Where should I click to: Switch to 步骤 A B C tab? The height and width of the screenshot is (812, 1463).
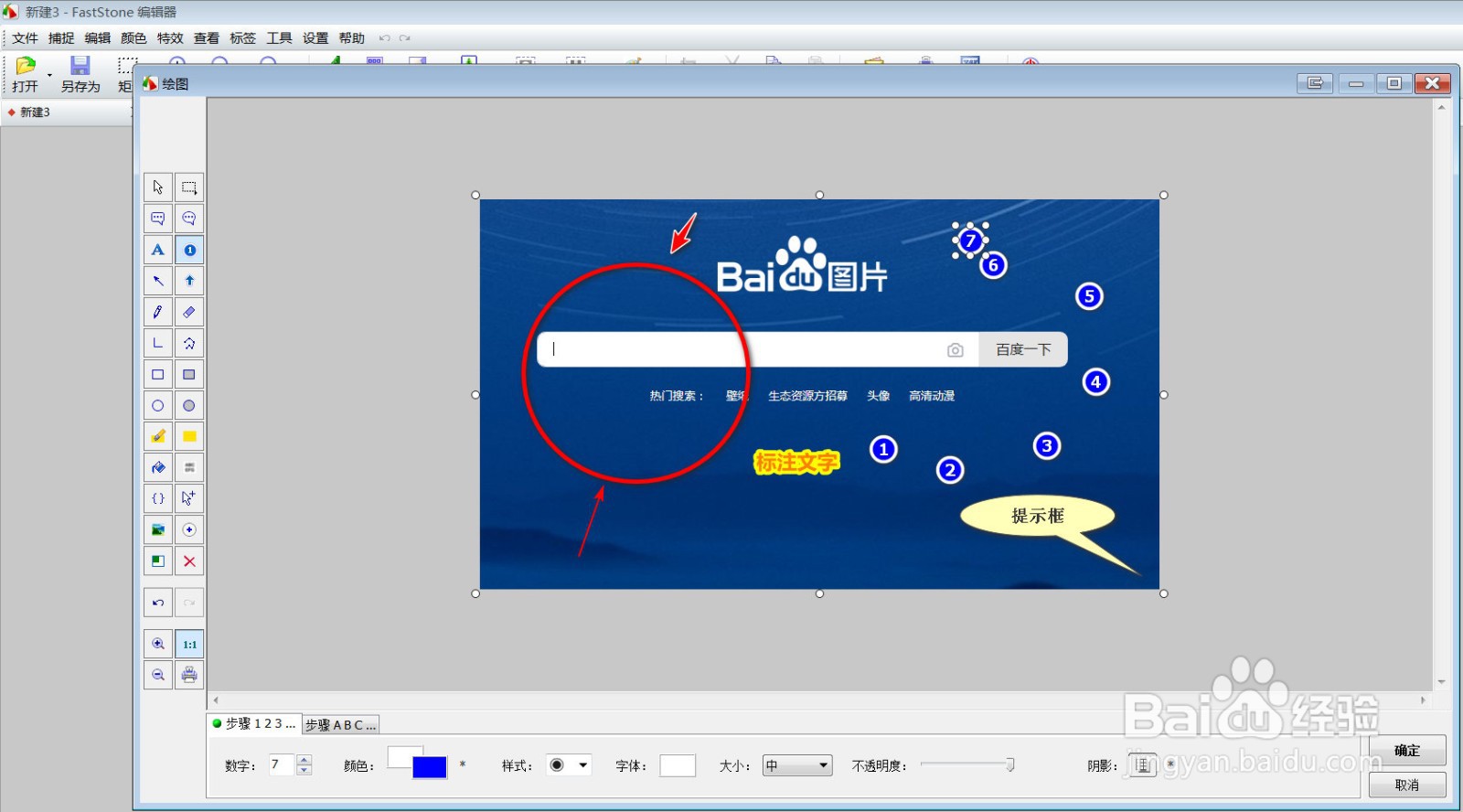coord(340,724)
